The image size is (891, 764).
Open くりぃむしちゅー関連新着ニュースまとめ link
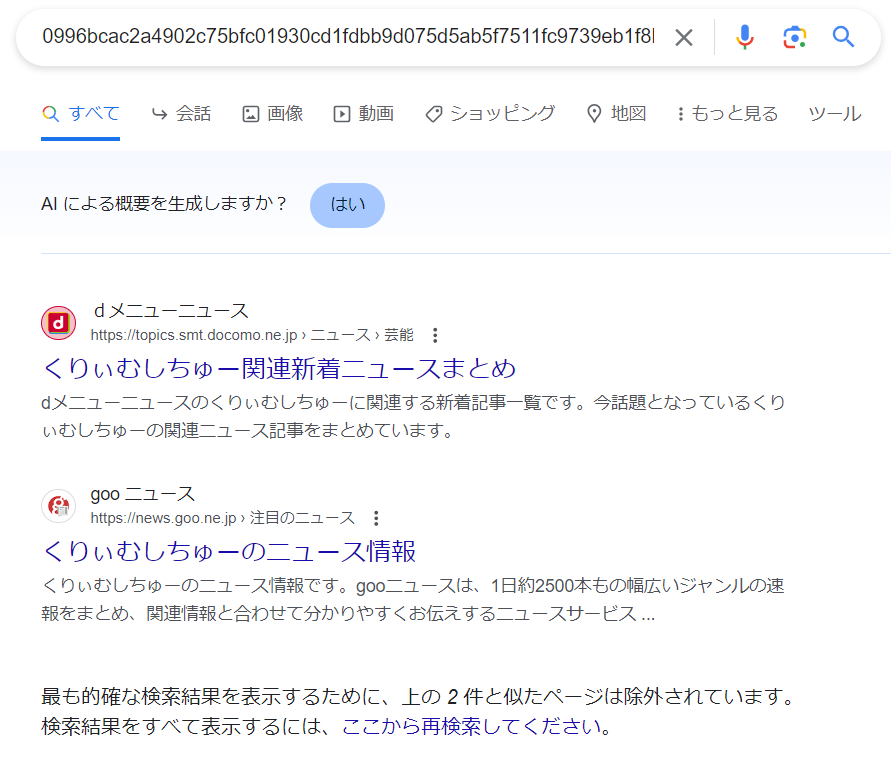(x=279, y=369)
